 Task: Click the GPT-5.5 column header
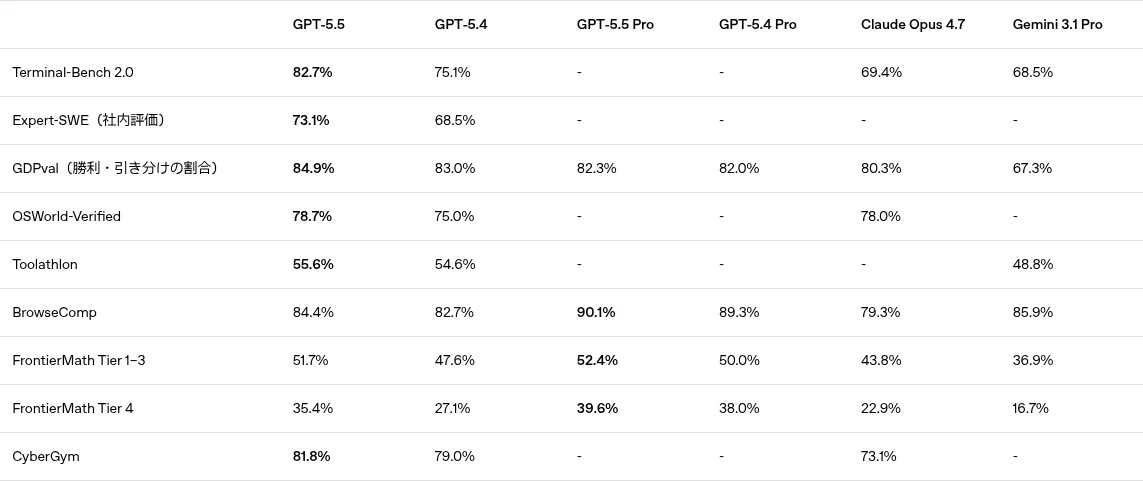click(319, 24)
